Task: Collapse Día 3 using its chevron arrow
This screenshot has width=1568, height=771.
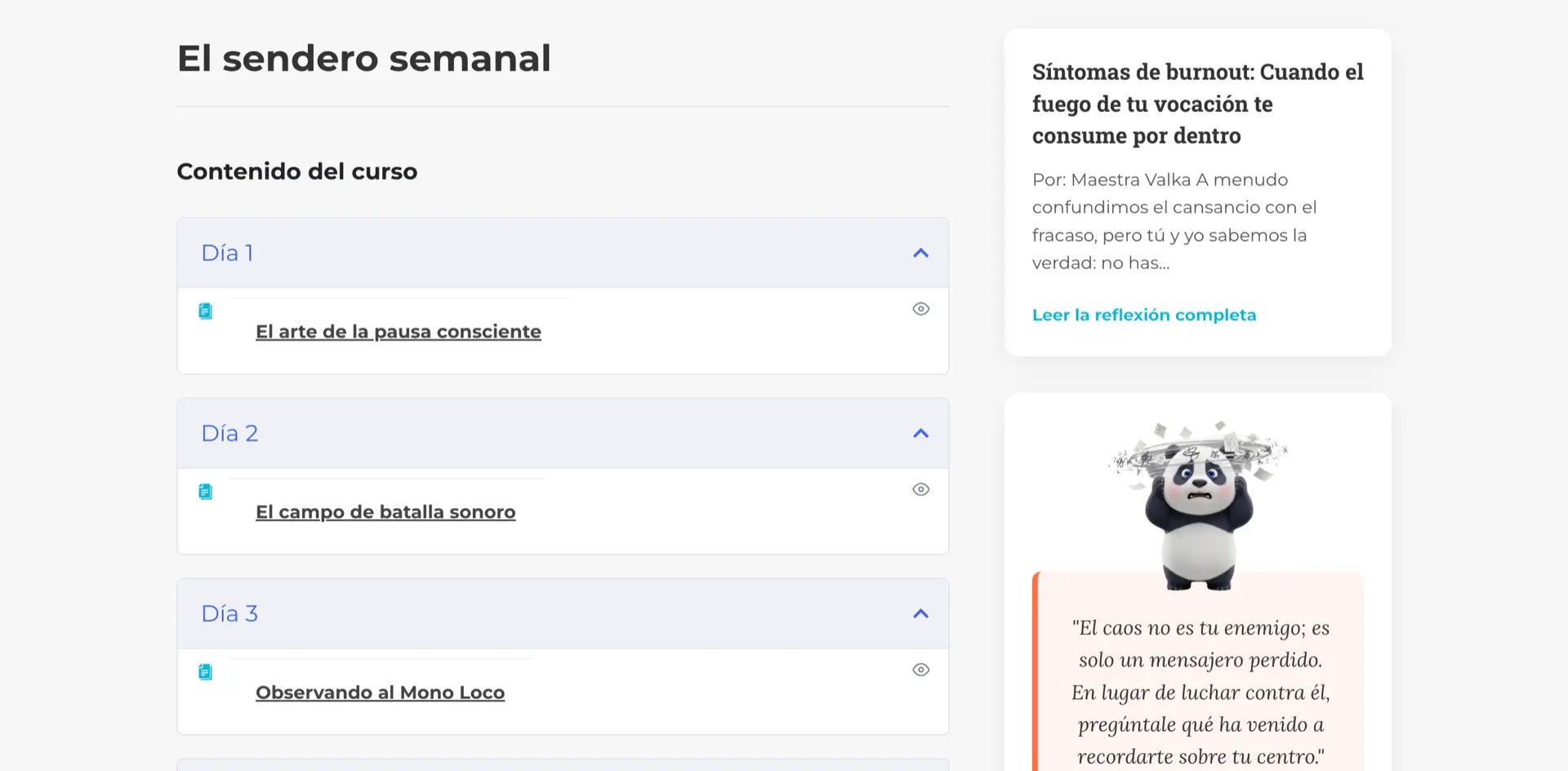Action: 920,614
